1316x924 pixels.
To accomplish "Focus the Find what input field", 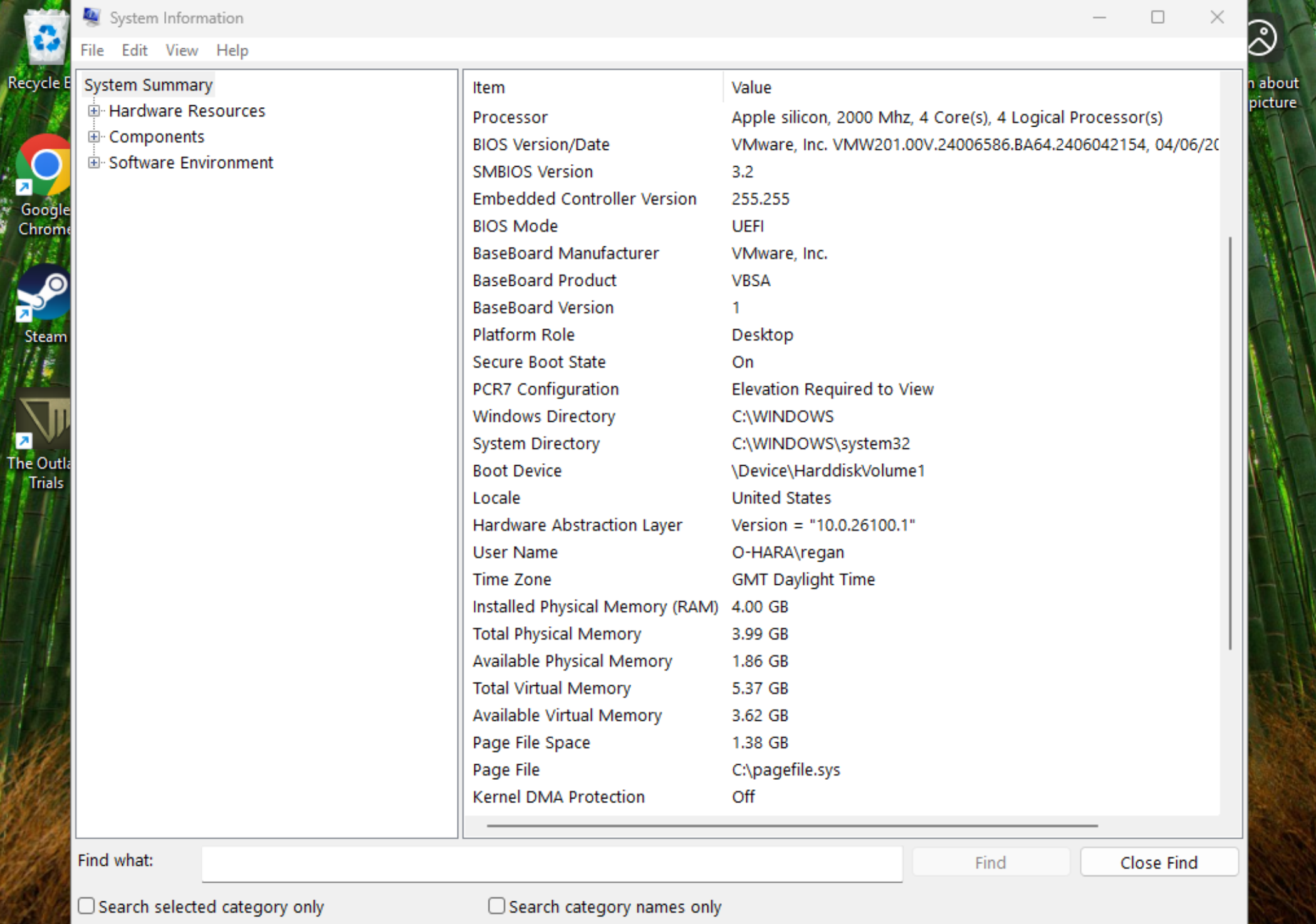I will click(551, 864).
